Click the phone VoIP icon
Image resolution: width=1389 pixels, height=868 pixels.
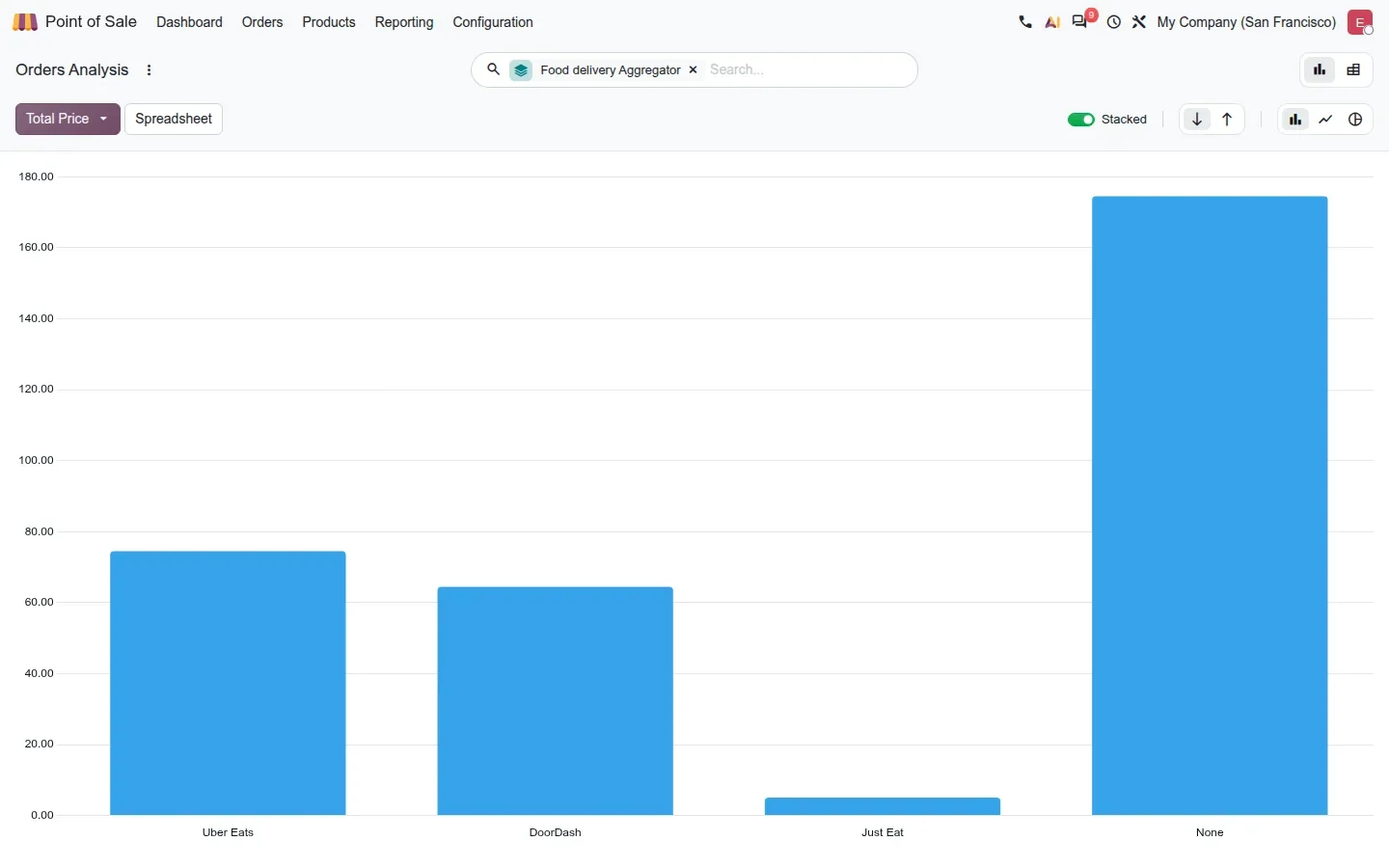pyautogui.click(x=1025, y=22)
